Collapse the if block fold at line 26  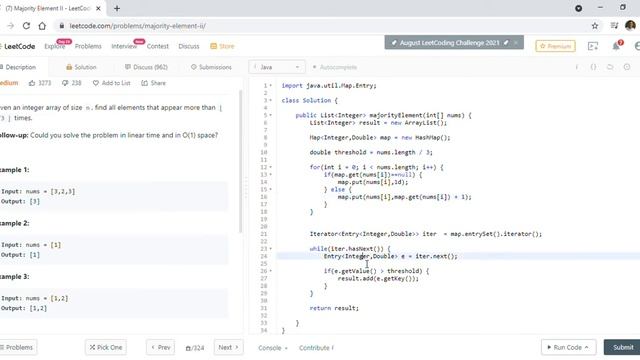click(271, 271)
